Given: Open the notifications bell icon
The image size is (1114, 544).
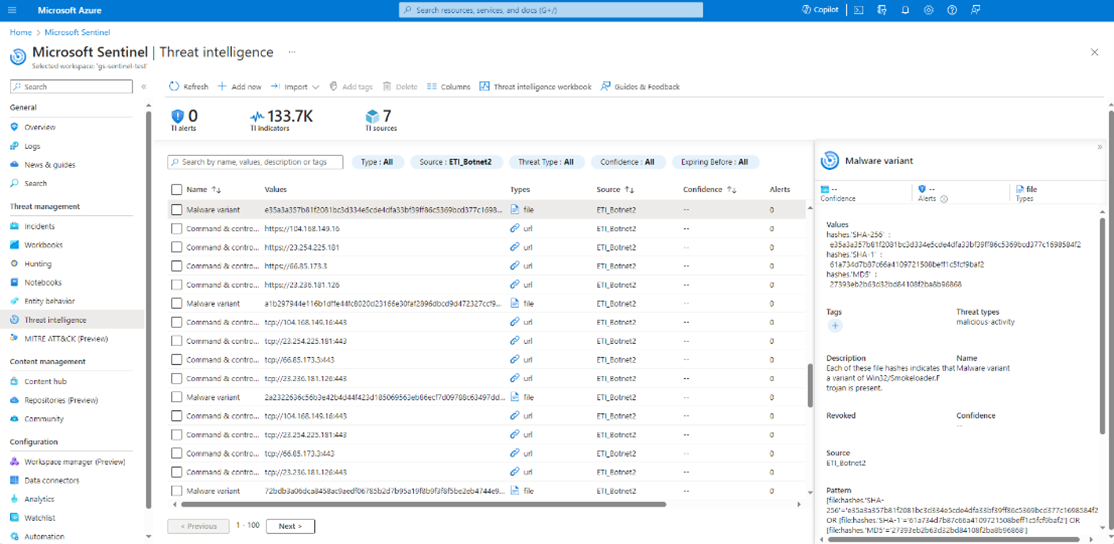Looking at the screenshot, I should pyautogui.click(x=905, y=10).
